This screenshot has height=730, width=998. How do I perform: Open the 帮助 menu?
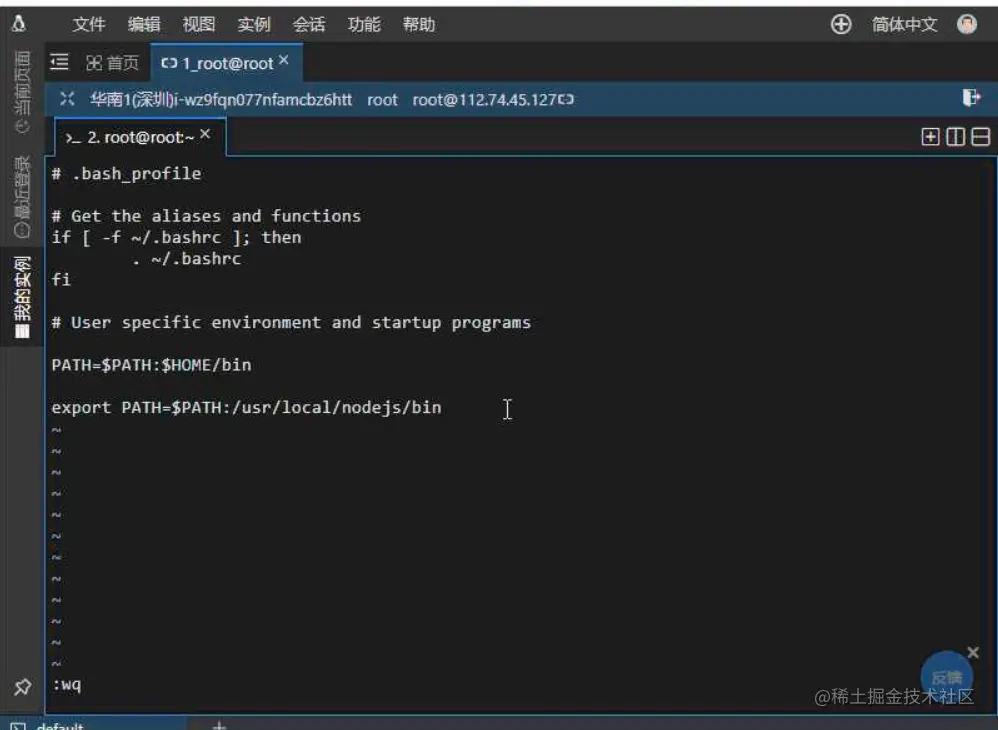[x=419, y=25]
